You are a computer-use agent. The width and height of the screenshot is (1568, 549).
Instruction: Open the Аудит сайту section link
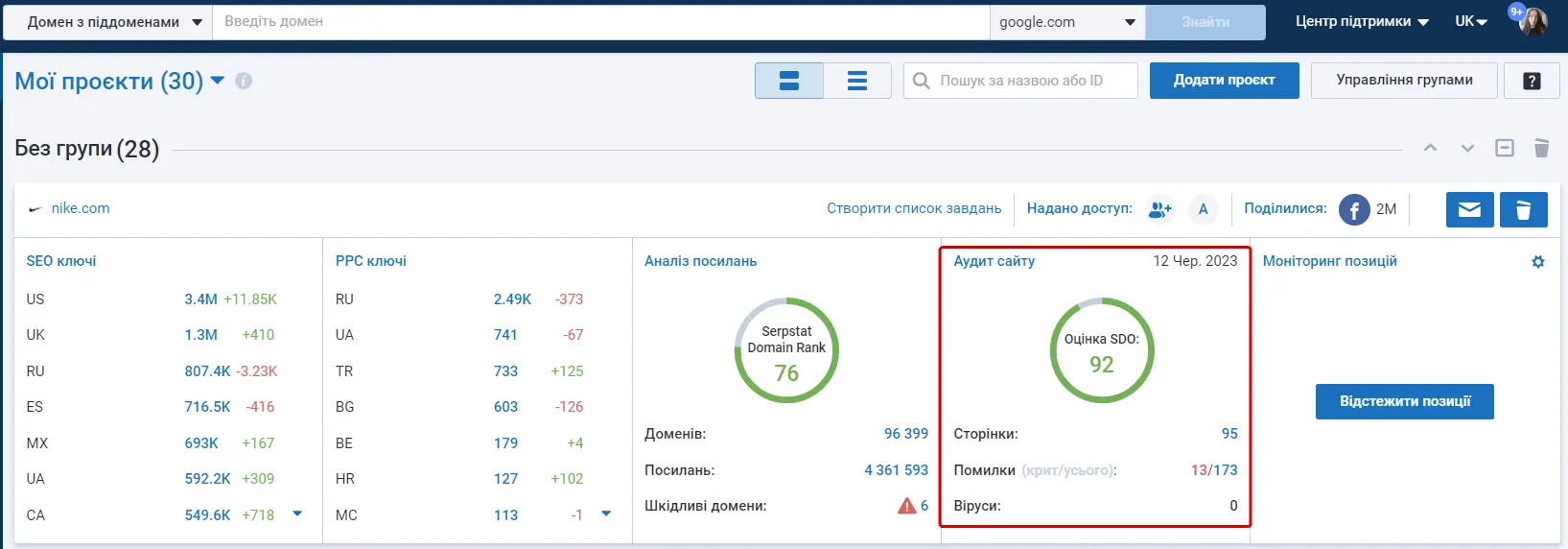point(995,261)
